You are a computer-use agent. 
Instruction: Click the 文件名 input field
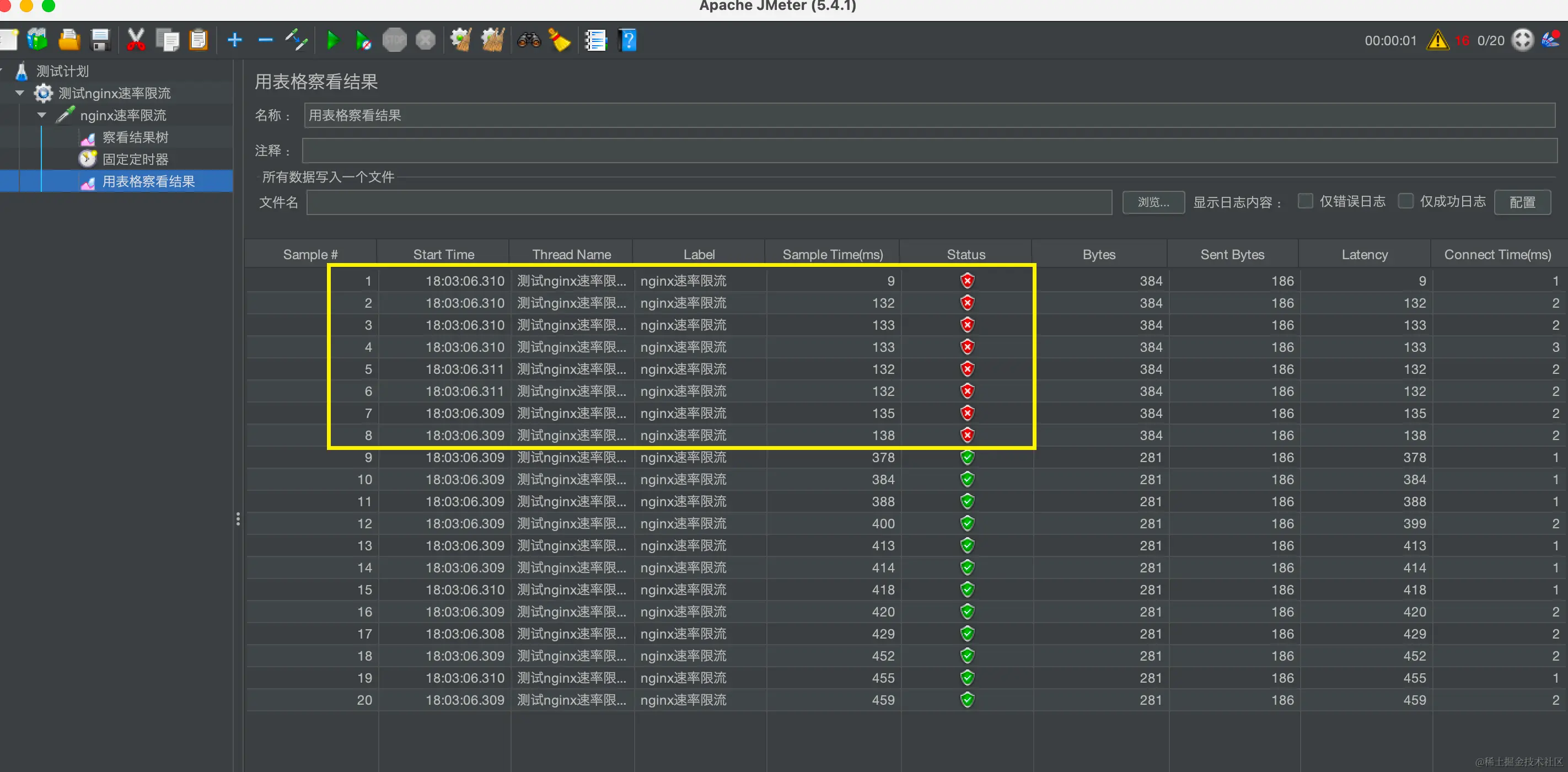[708, 202]
